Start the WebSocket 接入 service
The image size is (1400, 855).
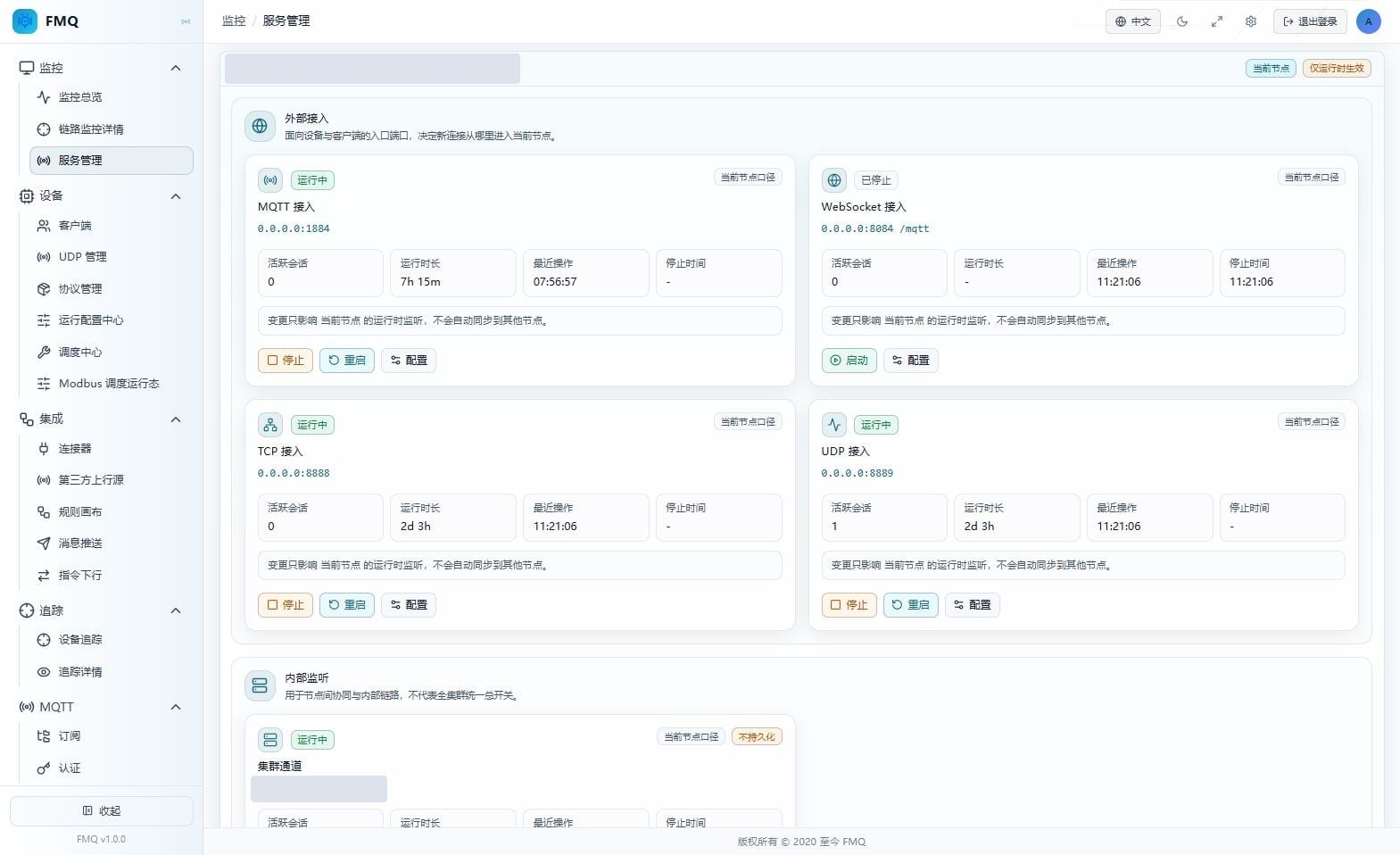(849, 361)
